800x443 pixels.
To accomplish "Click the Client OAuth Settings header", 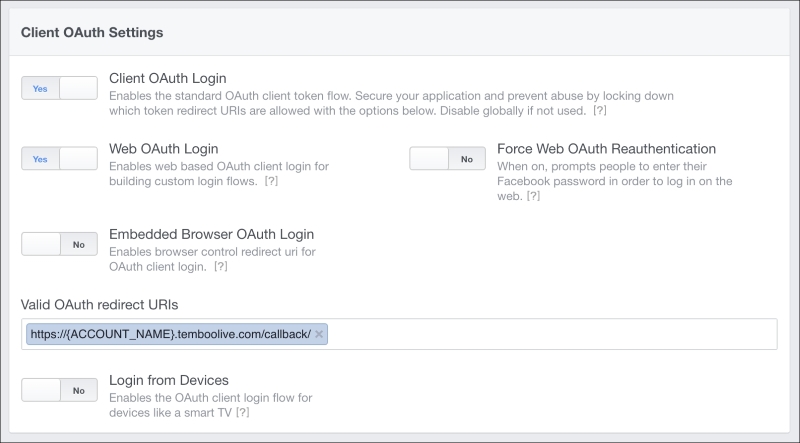I will (92, 32).
